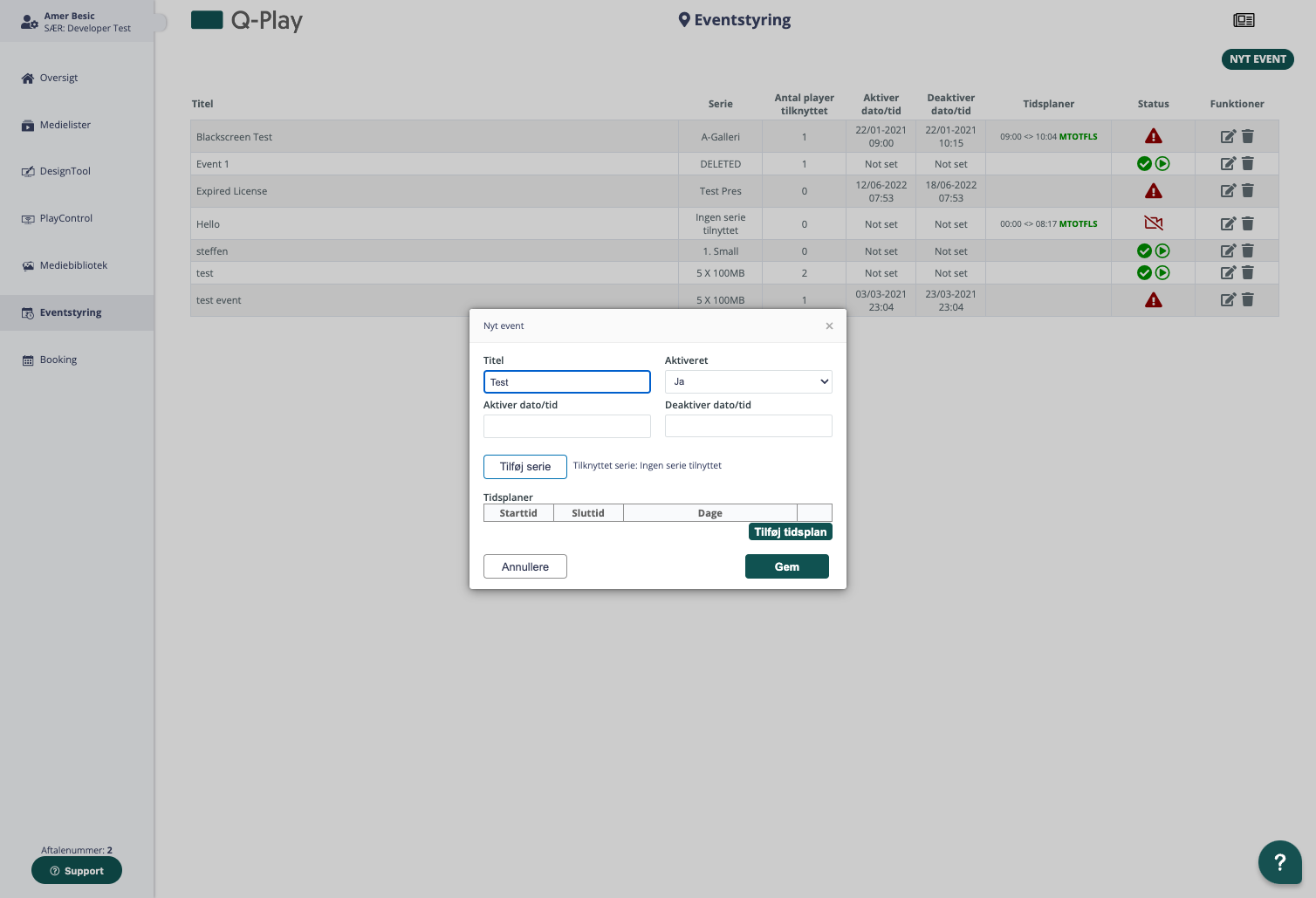
Task: Click the no-video status icon for Hello
Action: coord(1154,223)
